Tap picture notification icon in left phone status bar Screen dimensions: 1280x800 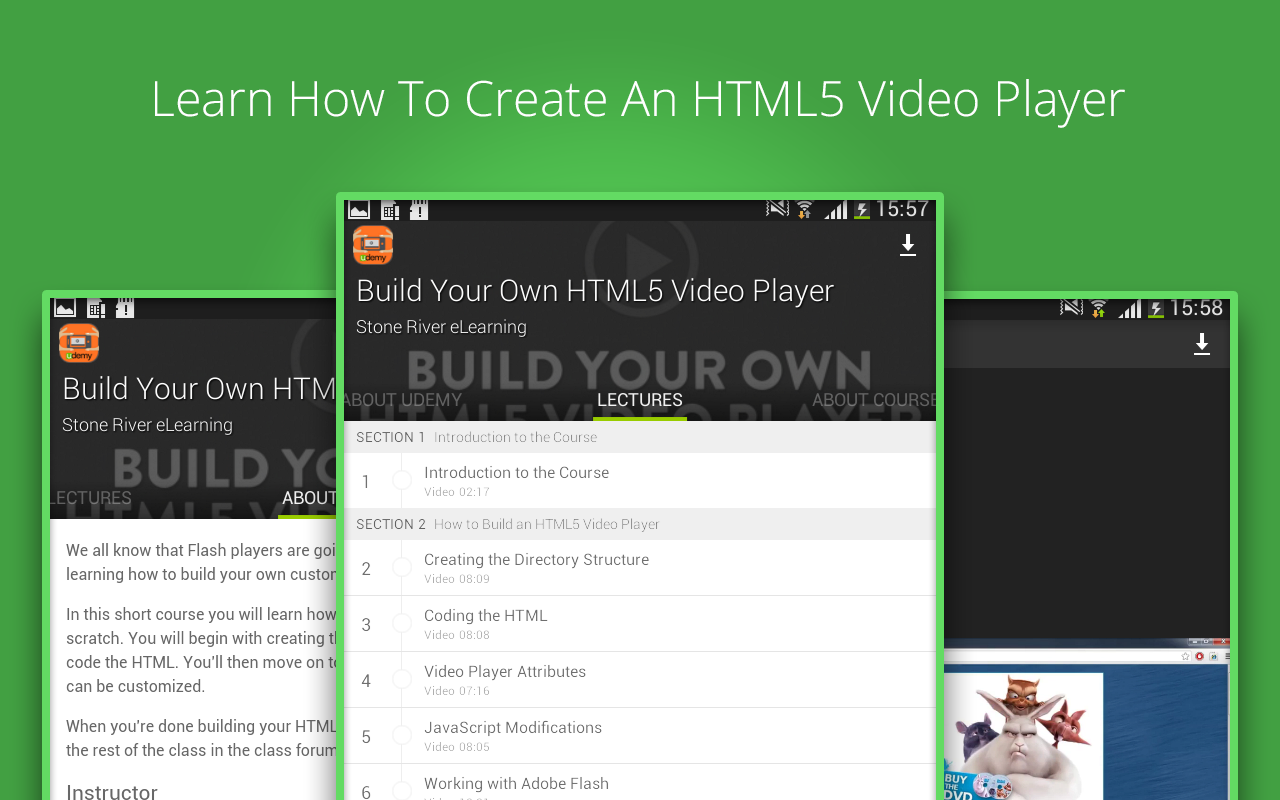[65, 308]
